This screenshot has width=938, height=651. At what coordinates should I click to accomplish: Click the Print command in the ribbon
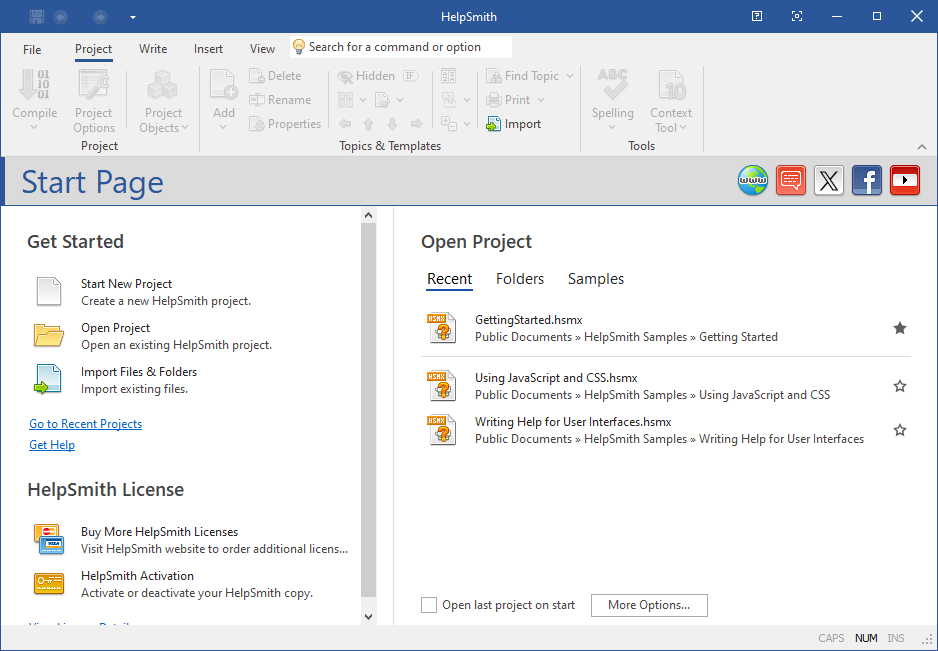tap(508, 100)
